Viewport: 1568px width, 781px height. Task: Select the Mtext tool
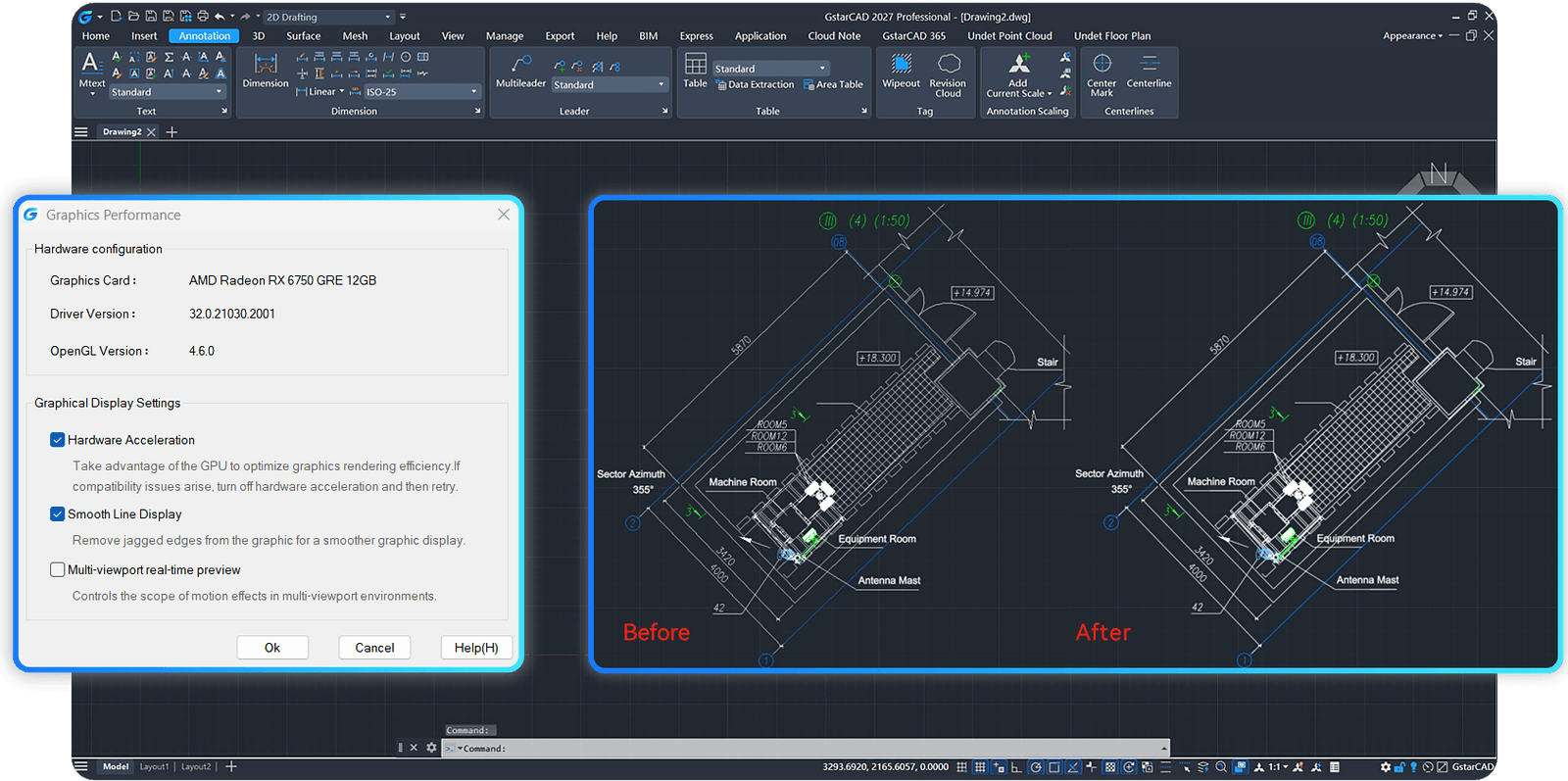pyautogui.click(x=91, y=72)
